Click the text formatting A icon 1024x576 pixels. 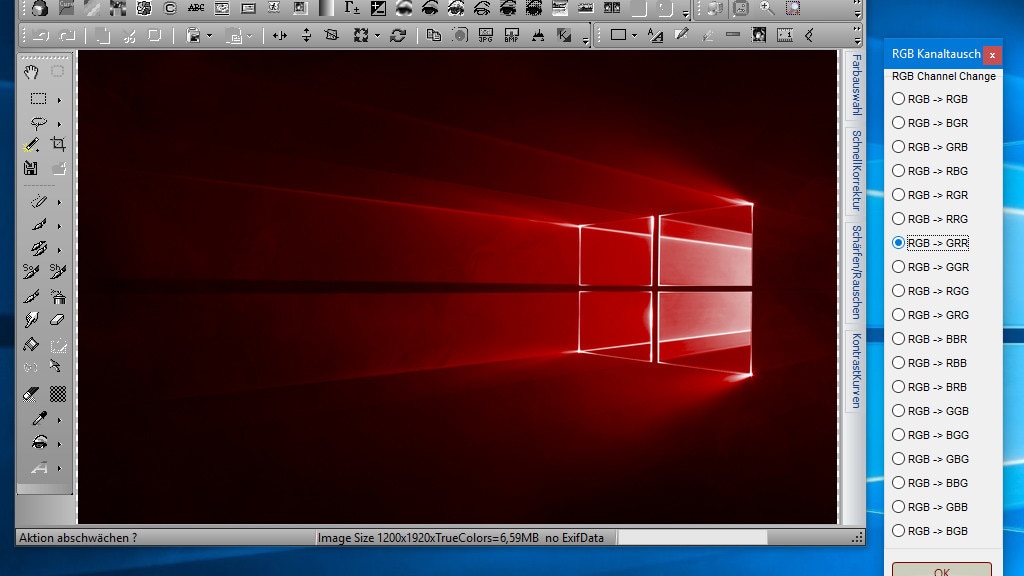point(655,35)
